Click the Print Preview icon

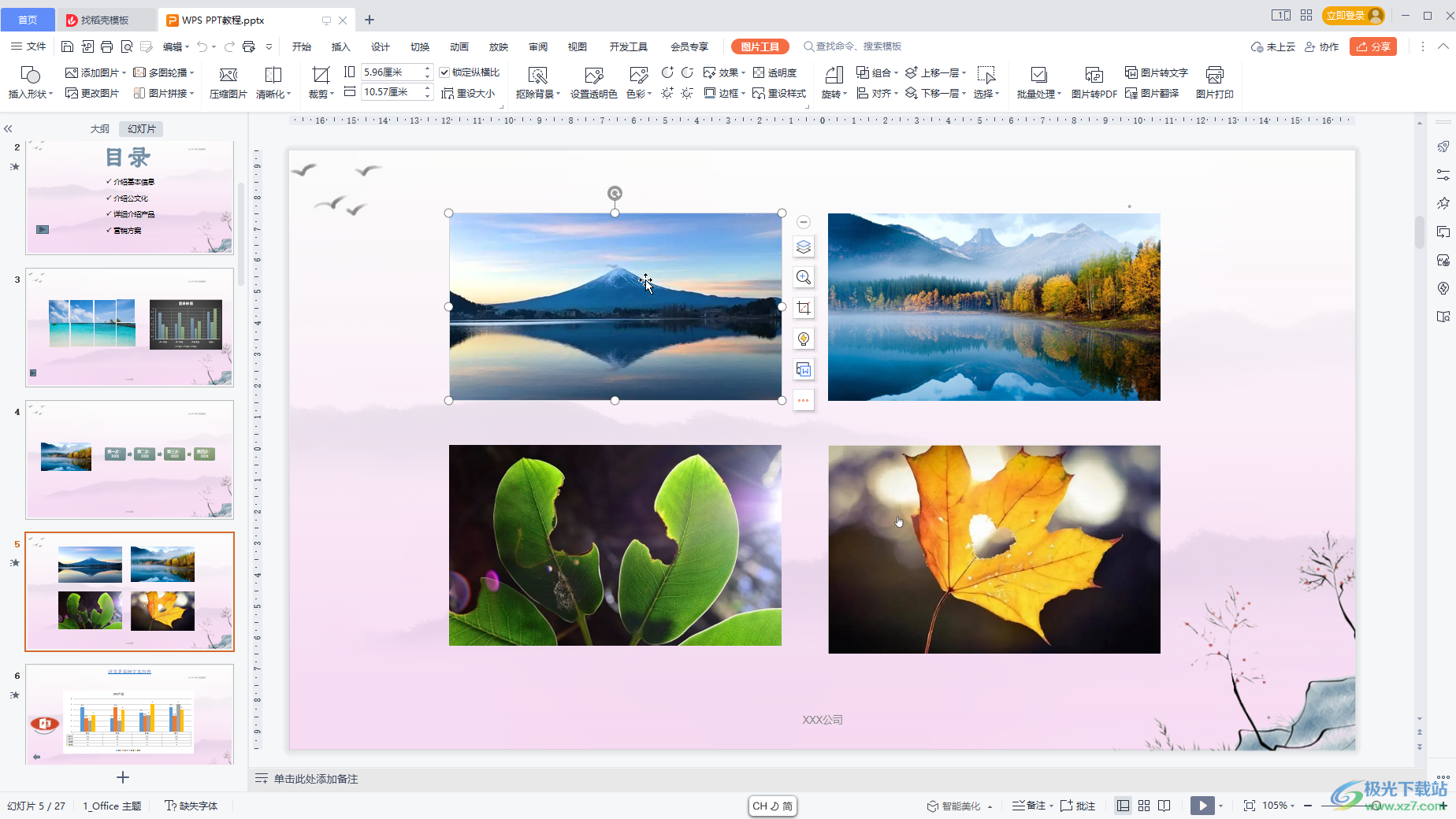pyautogui.click(x=126, y=46)
